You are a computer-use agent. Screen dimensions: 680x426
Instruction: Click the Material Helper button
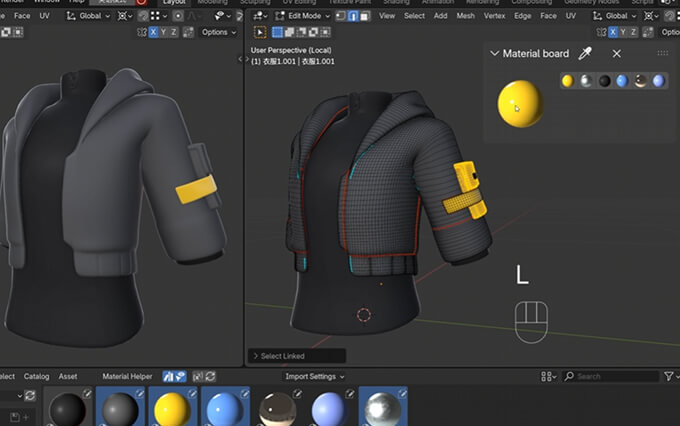tap(127, 376)
